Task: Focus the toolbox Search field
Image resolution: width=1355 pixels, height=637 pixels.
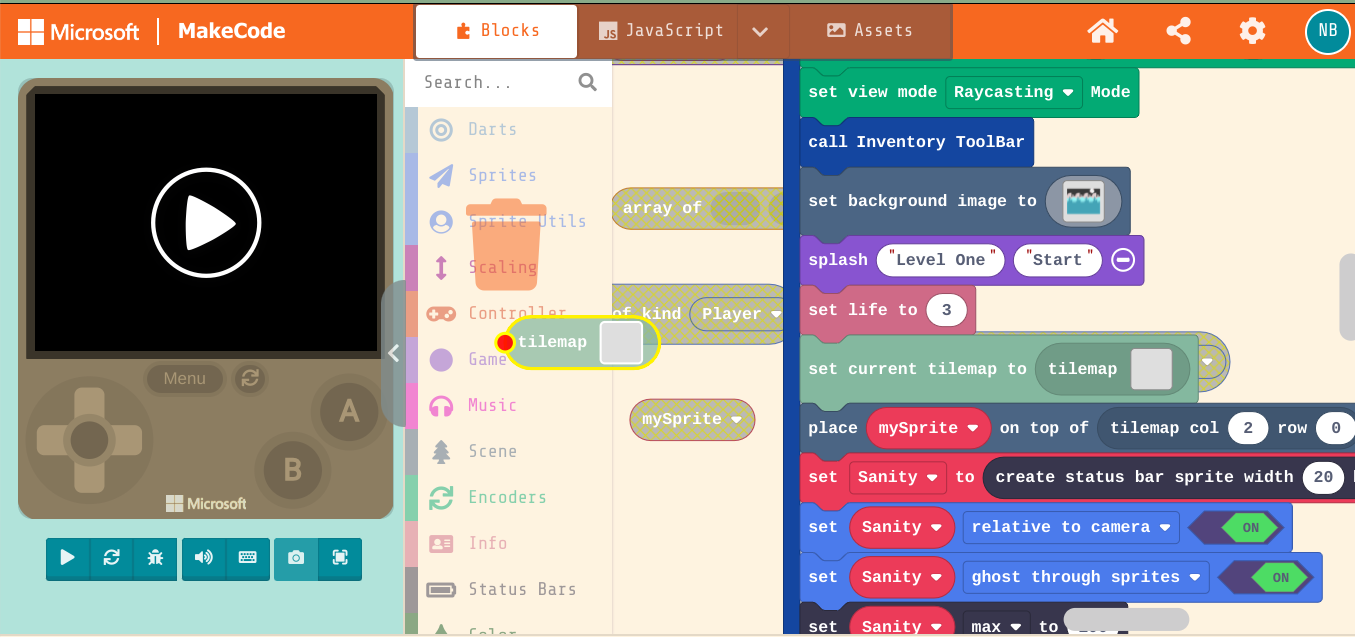Action: [498, 82]
